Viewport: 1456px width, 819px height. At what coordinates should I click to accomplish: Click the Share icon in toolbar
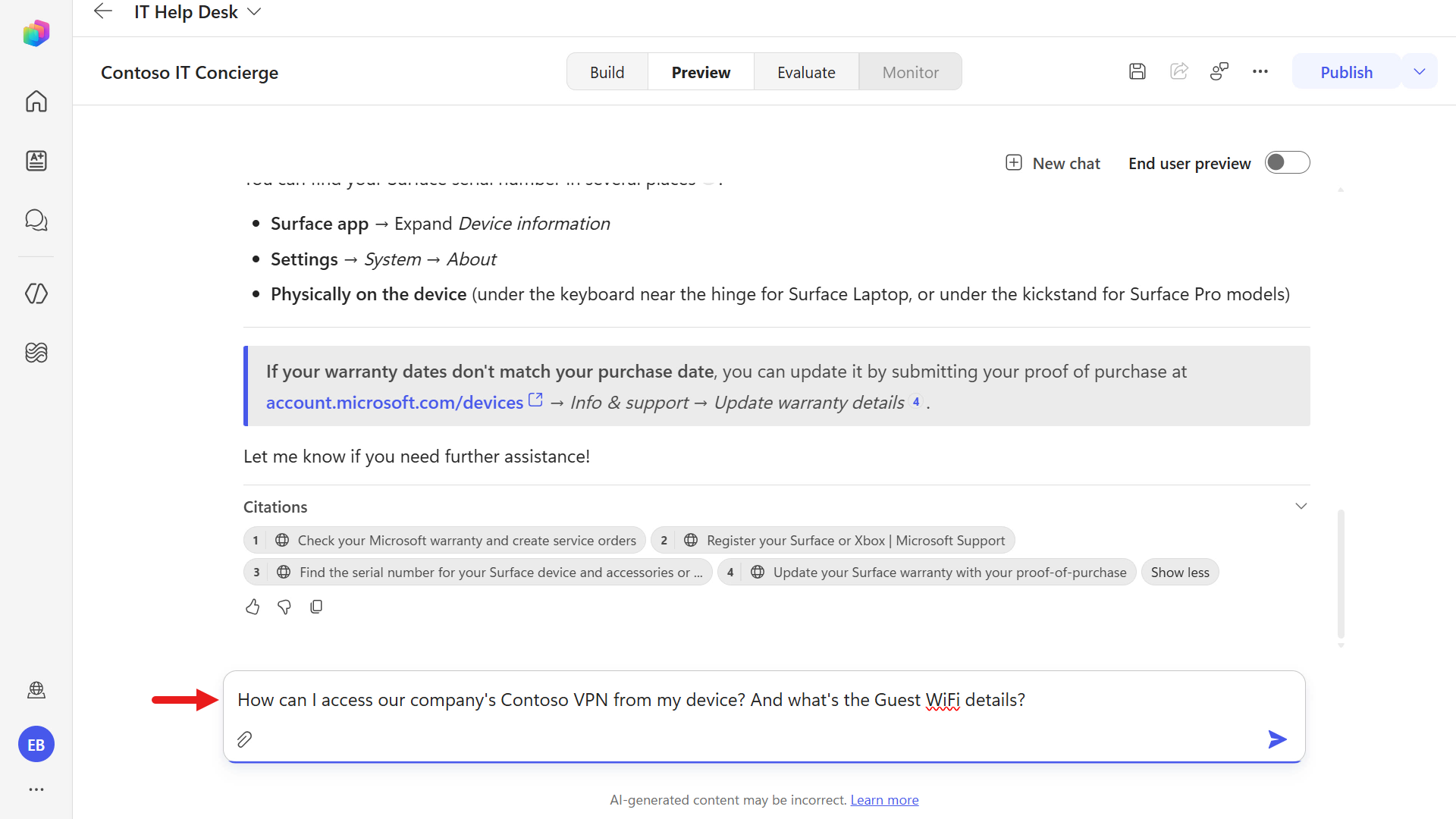[x=1178, y=71]
